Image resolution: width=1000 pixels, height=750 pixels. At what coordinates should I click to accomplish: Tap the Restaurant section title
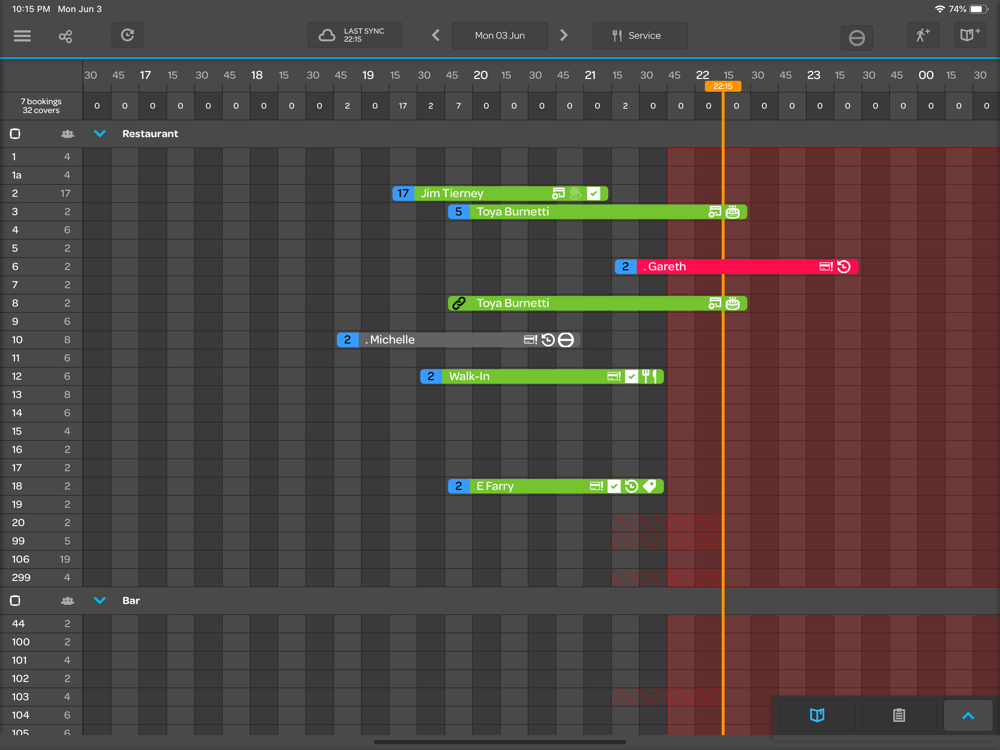tap(150, 134)
